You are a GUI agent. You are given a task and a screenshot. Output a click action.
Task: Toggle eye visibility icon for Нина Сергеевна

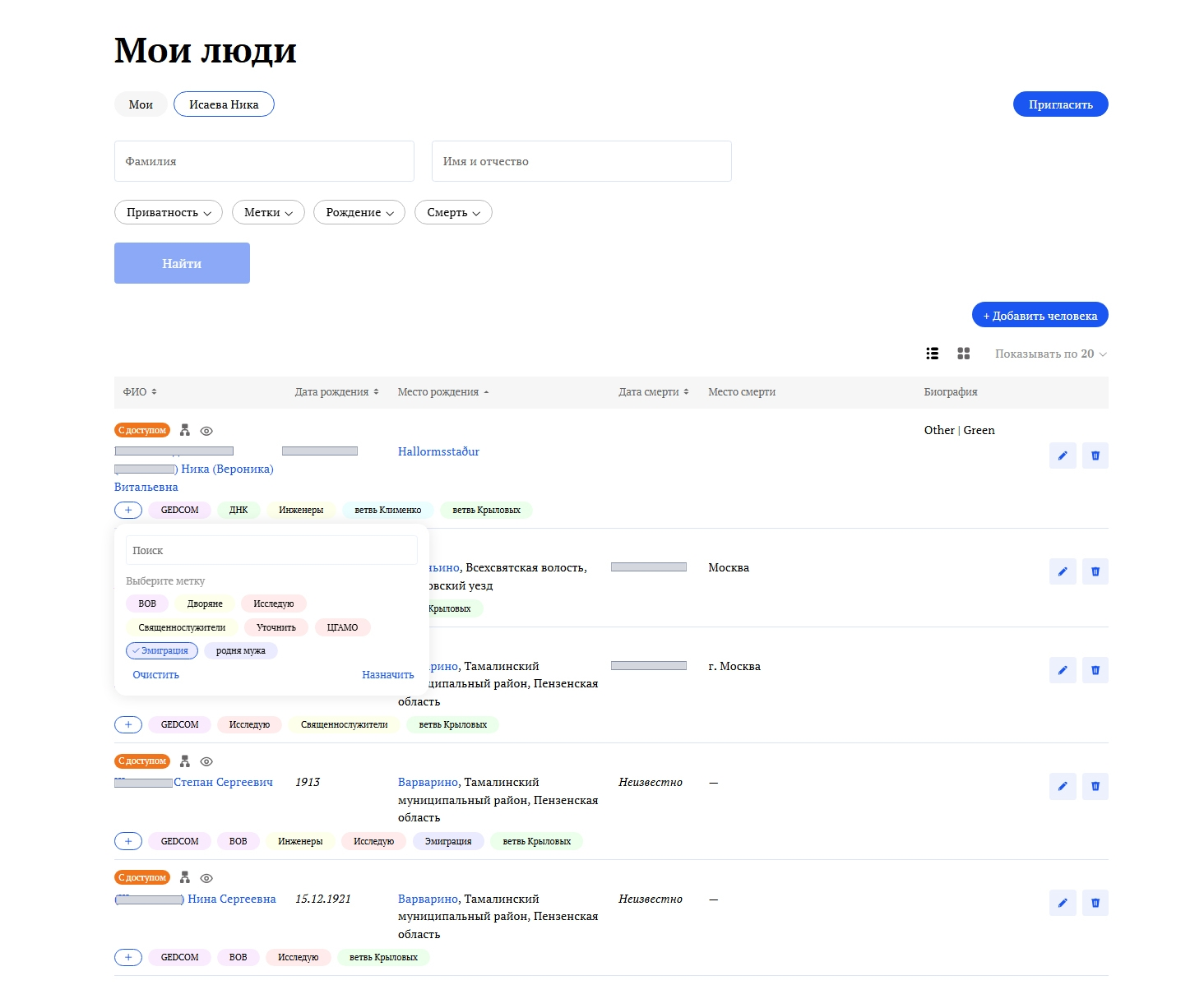tap(206, 878)
